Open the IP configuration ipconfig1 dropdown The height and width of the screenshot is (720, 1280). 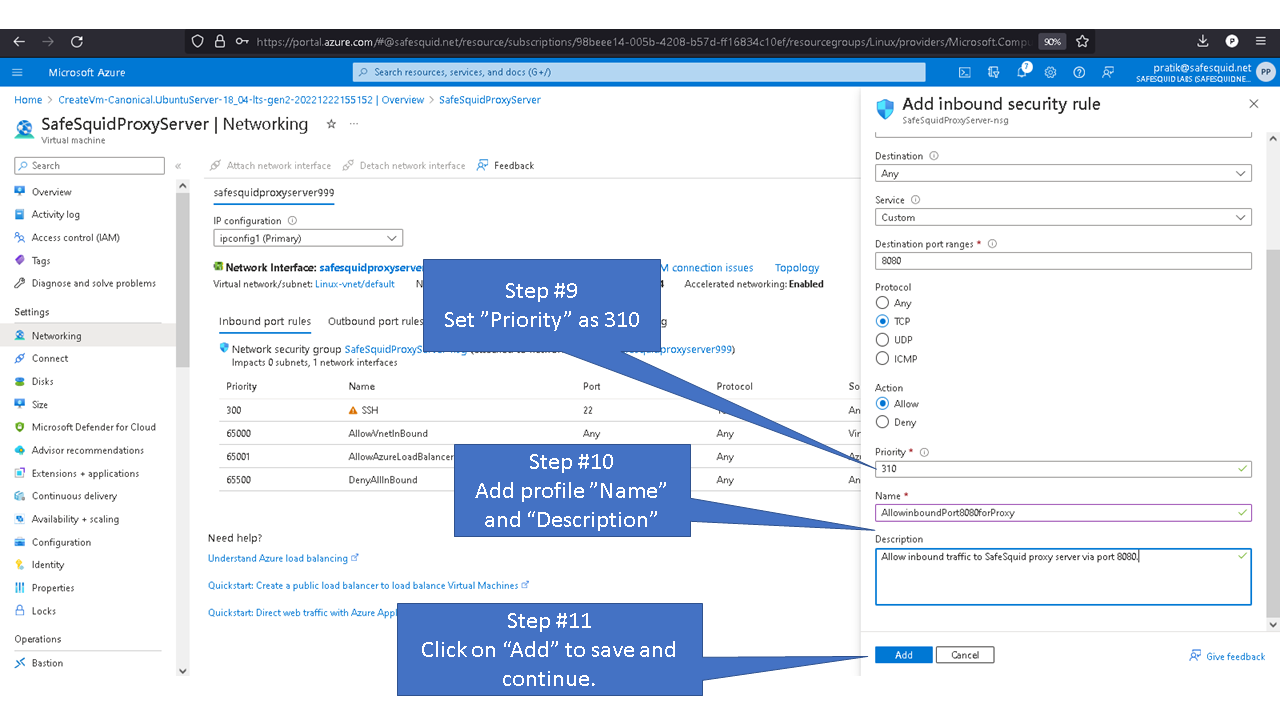click(308, 238)
